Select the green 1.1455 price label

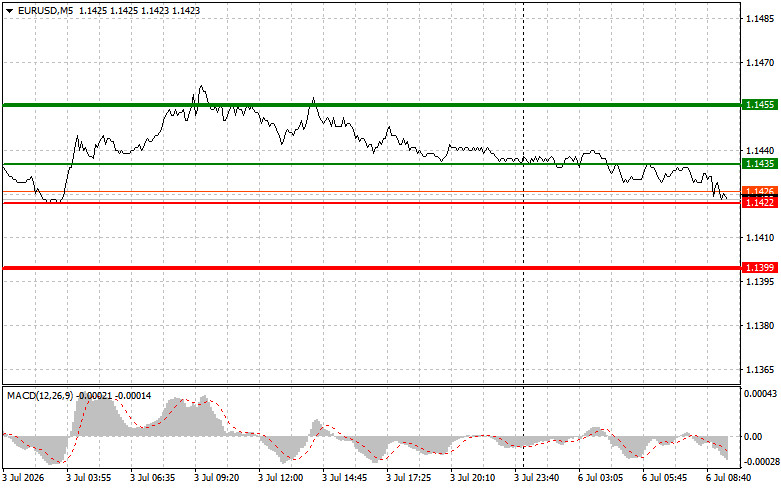(x=760, y=105)
